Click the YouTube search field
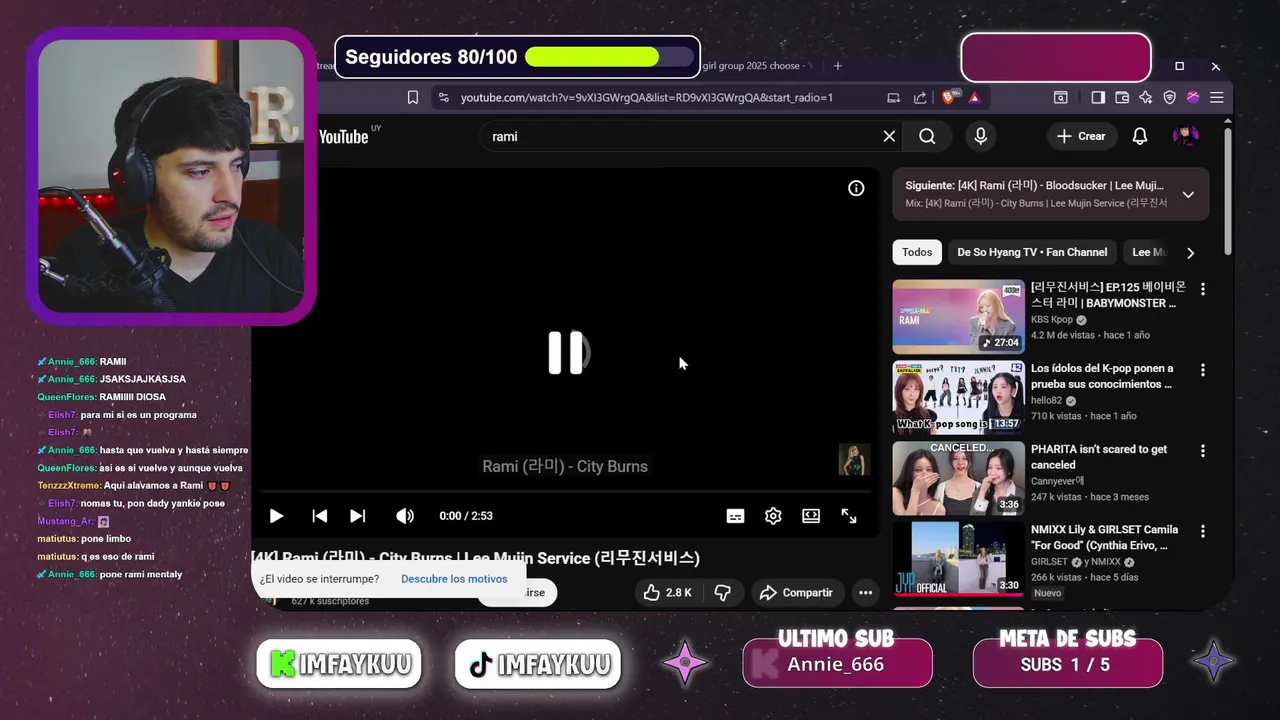This screenshot has height=720, width=1280. (x=680, y=136)
